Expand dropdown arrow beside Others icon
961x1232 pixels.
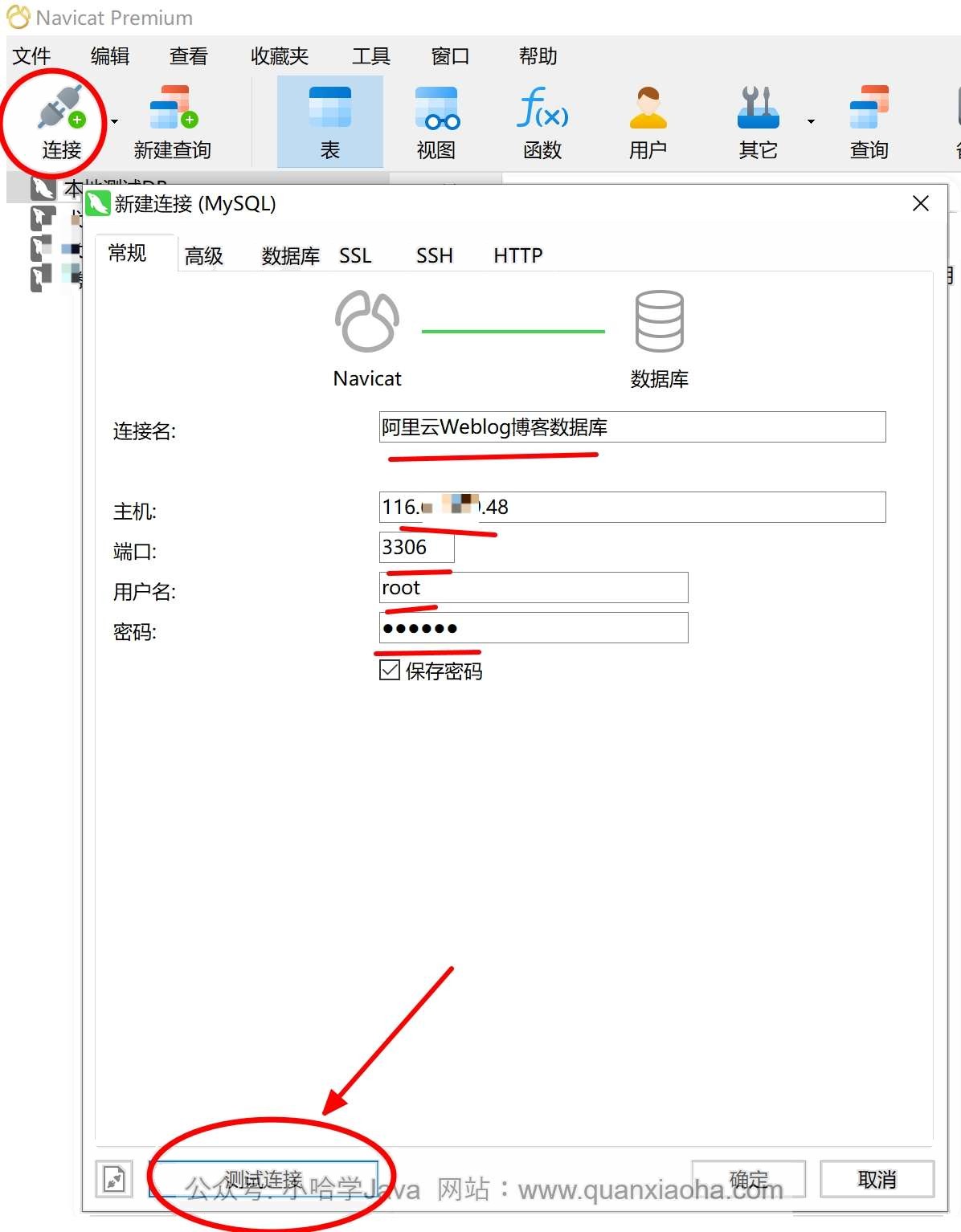pos(811,121)
